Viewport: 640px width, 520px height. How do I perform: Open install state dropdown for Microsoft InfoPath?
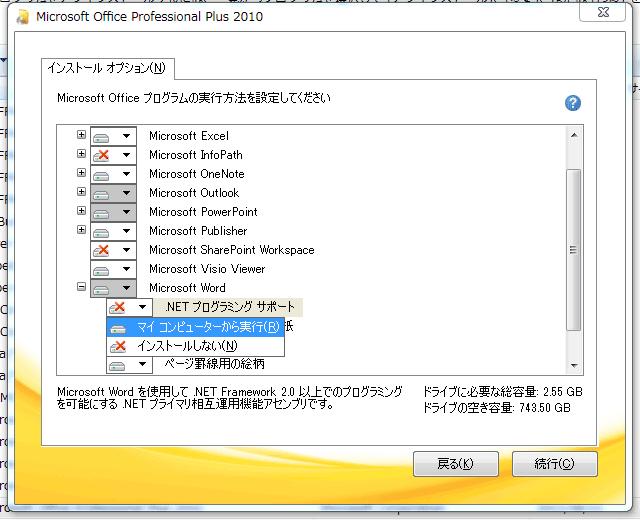[x=113, y=155]
